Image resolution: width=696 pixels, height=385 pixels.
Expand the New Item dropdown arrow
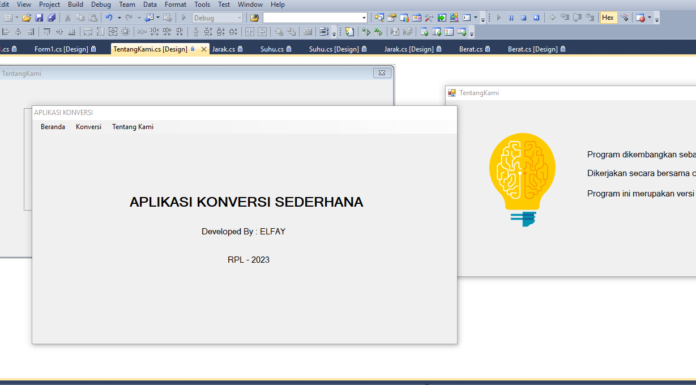coord(17,18)
